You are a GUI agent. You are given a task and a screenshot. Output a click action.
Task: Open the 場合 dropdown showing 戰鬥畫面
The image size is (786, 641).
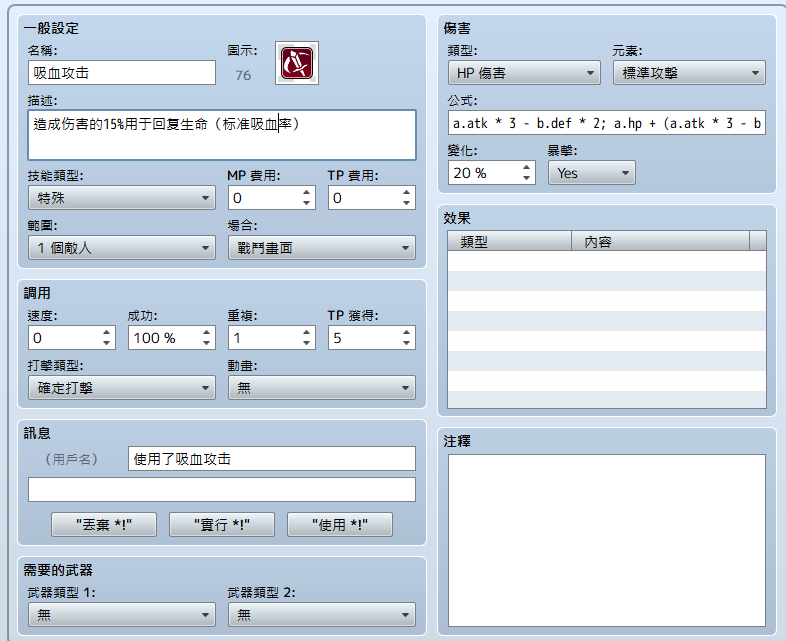[x=322, y=248]
